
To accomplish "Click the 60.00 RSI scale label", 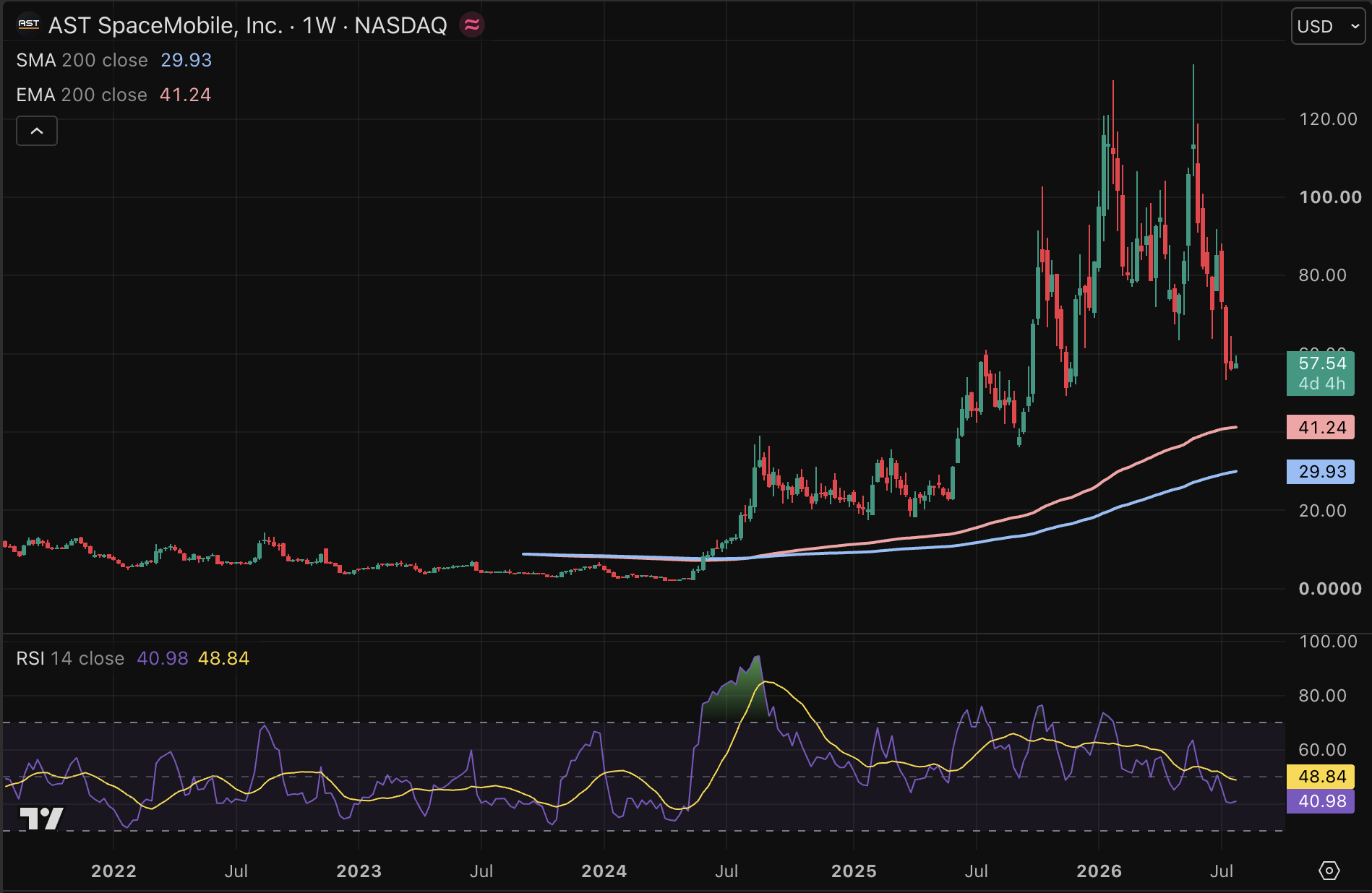I will point(1323,750).
